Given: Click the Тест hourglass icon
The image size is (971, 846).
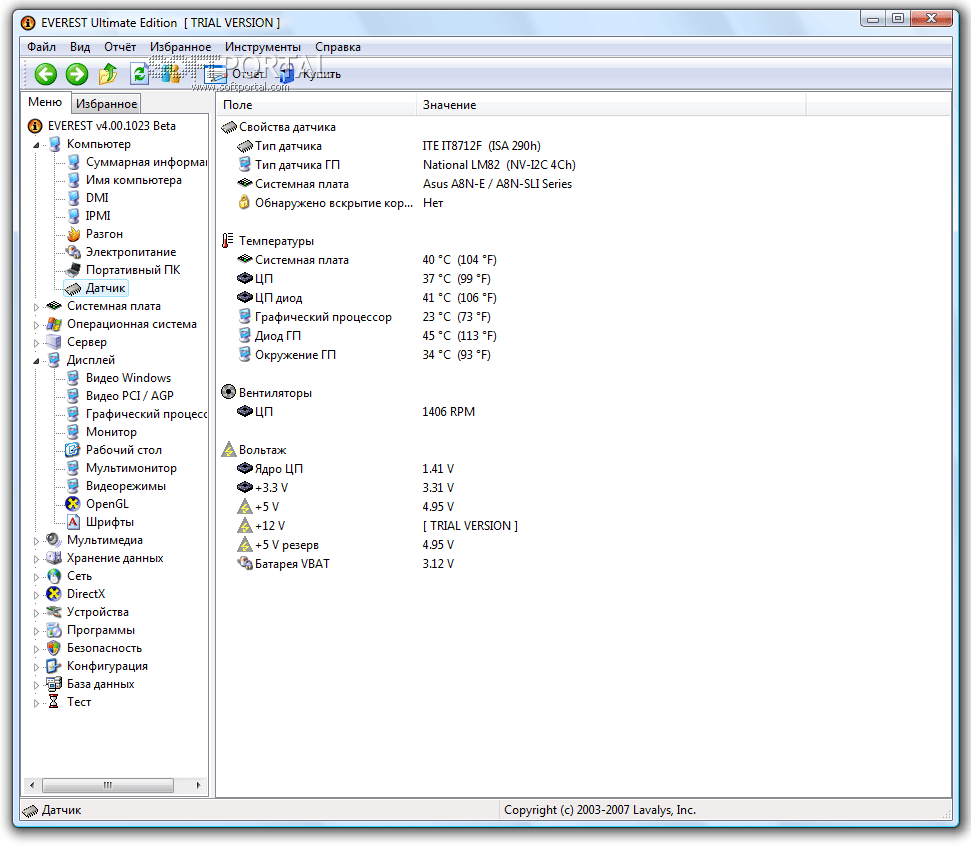Looking at the screenshot, I should (54, 702).
